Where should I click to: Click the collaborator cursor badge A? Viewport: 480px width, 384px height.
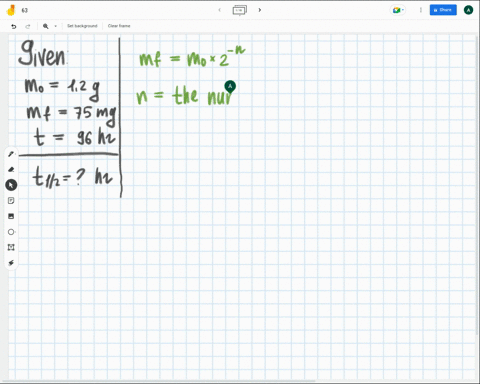pos(230,86)
